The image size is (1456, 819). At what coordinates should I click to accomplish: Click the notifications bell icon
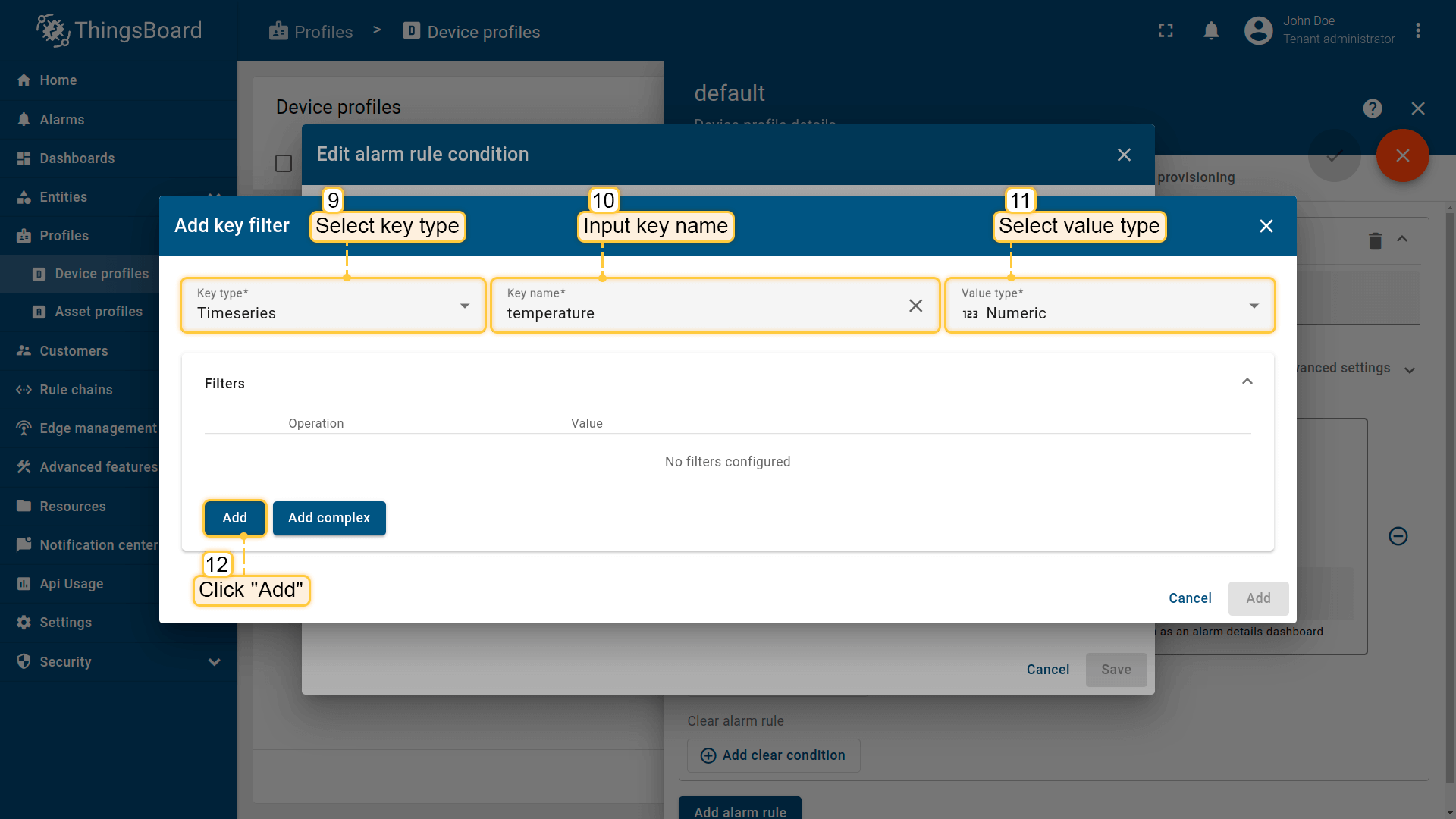click(x=1211, y=31)
